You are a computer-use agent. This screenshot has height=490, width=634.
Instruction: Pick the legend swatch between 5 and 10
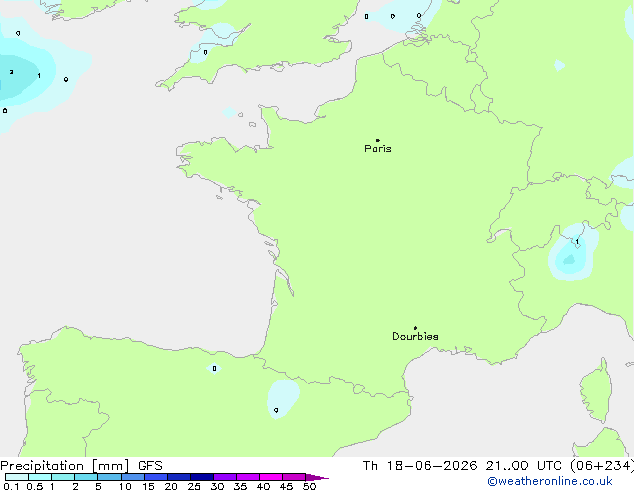point(110,477)
